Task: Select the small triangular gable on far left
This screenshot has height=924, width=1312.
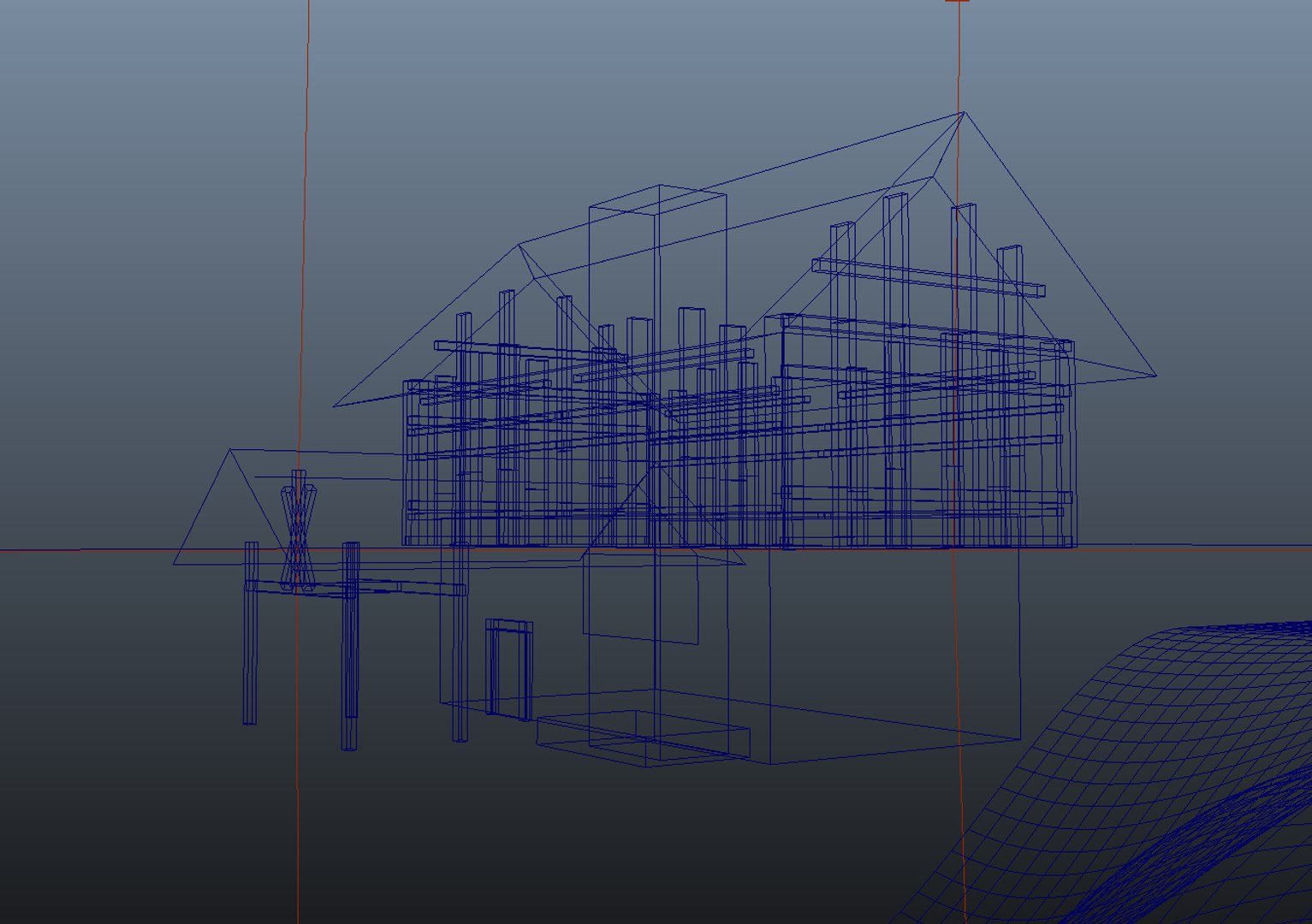Action: [x=231, y=506]
